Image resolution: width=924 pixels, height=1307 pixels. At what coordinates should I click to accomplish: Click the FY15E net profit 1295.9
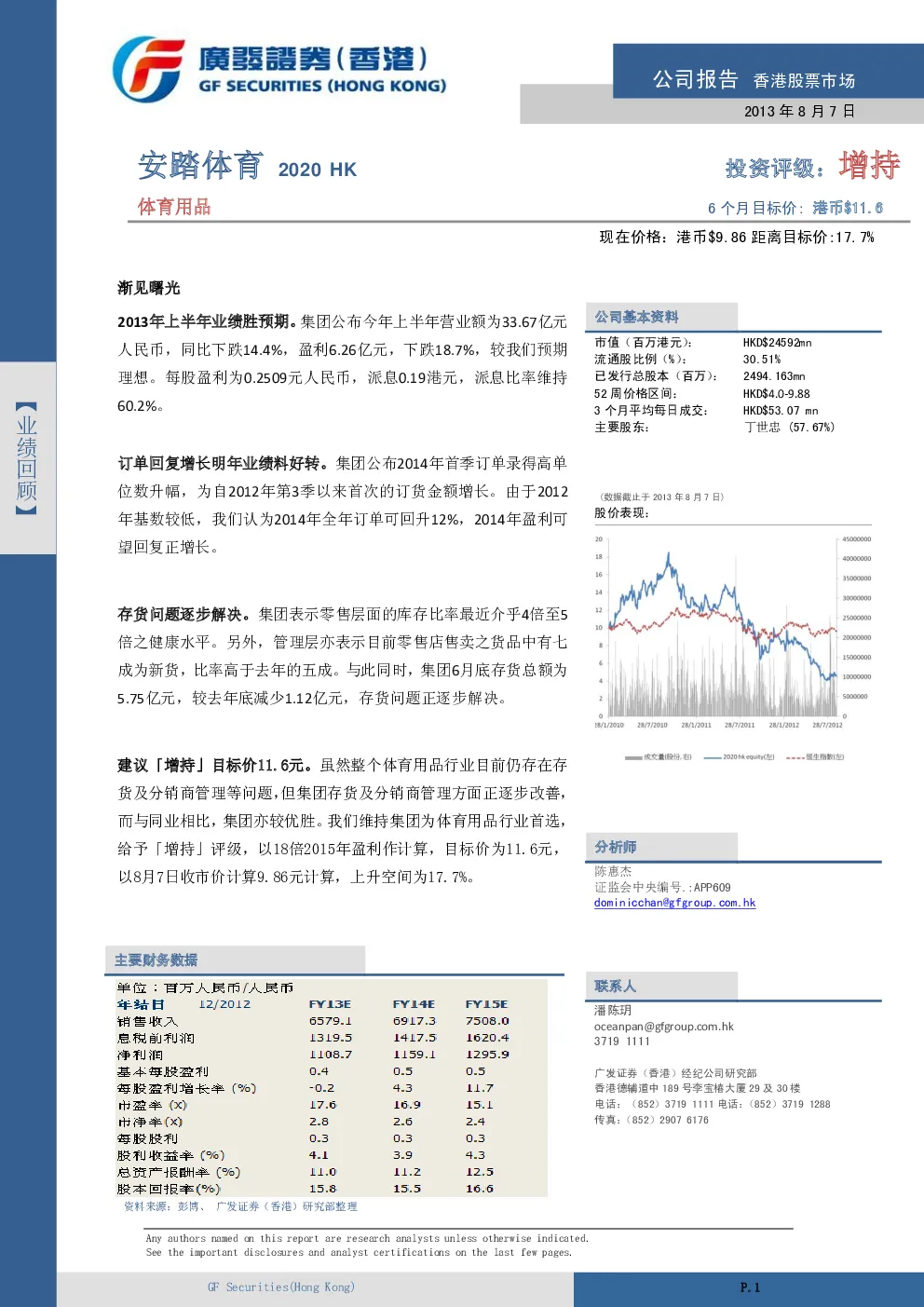coord(488,1055)
